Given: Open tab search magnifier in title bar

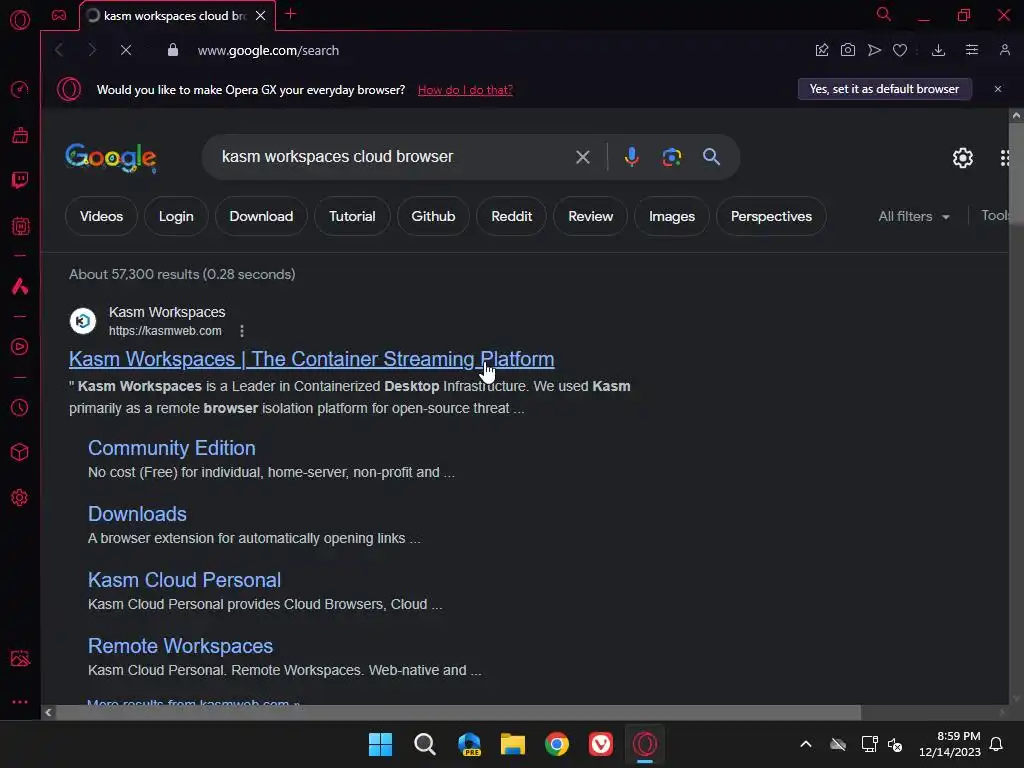Looking at the screenshot, I should pyautogui.click(x=884, y=14).
